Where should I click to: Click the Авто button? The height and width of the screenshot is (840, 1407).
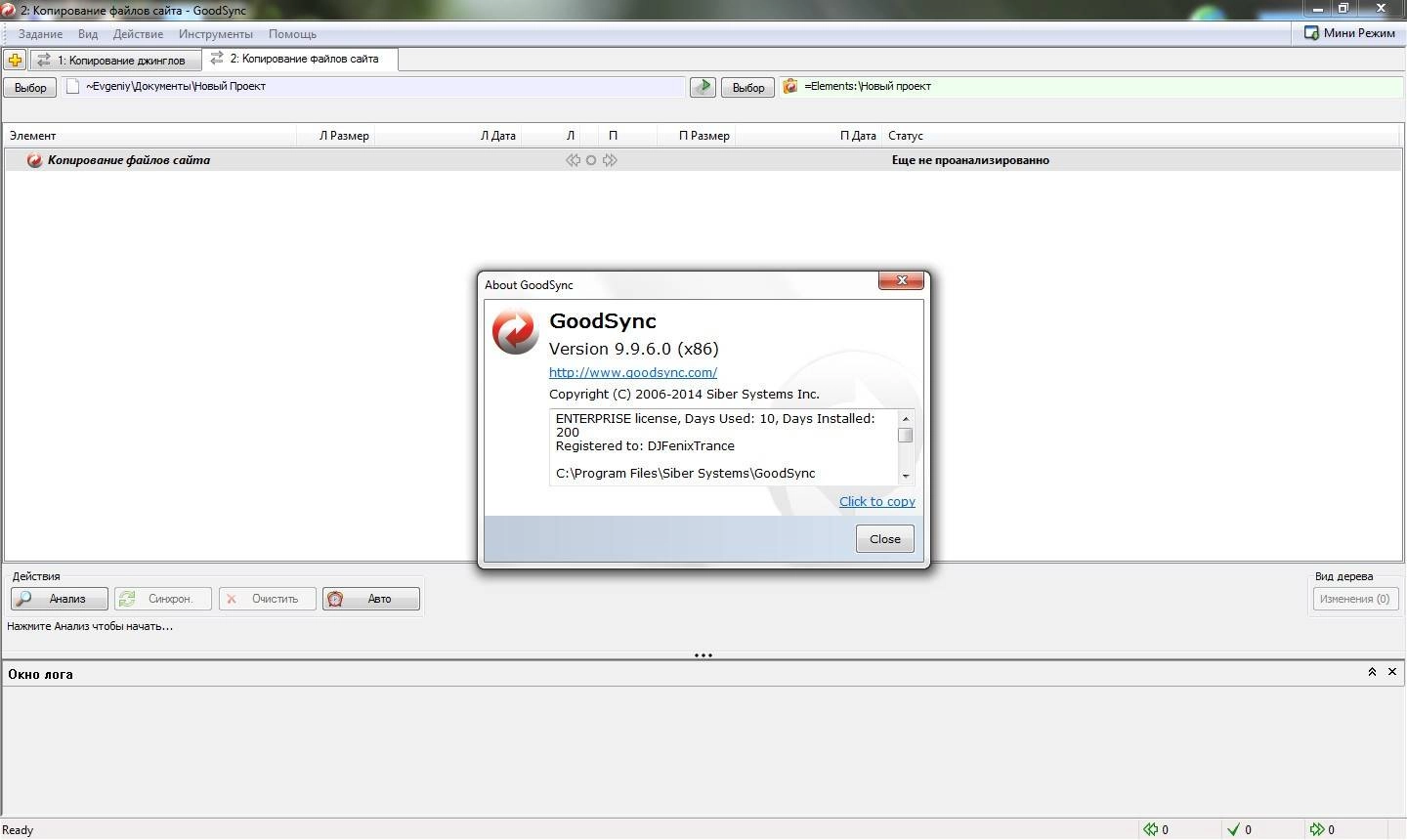pos(371,599)
